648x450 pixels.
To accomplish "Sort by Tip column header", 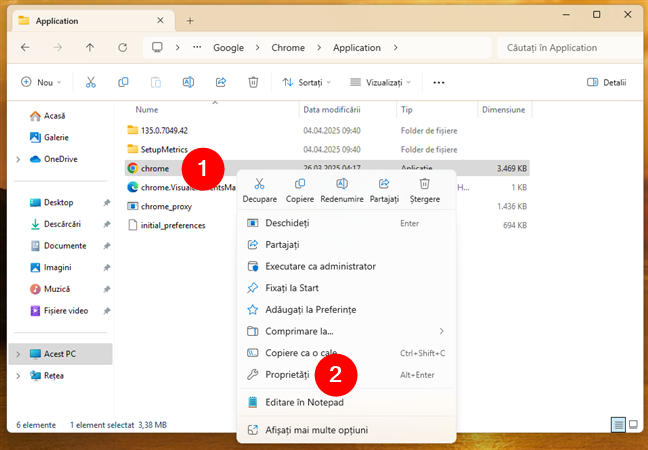I will 407,110.
